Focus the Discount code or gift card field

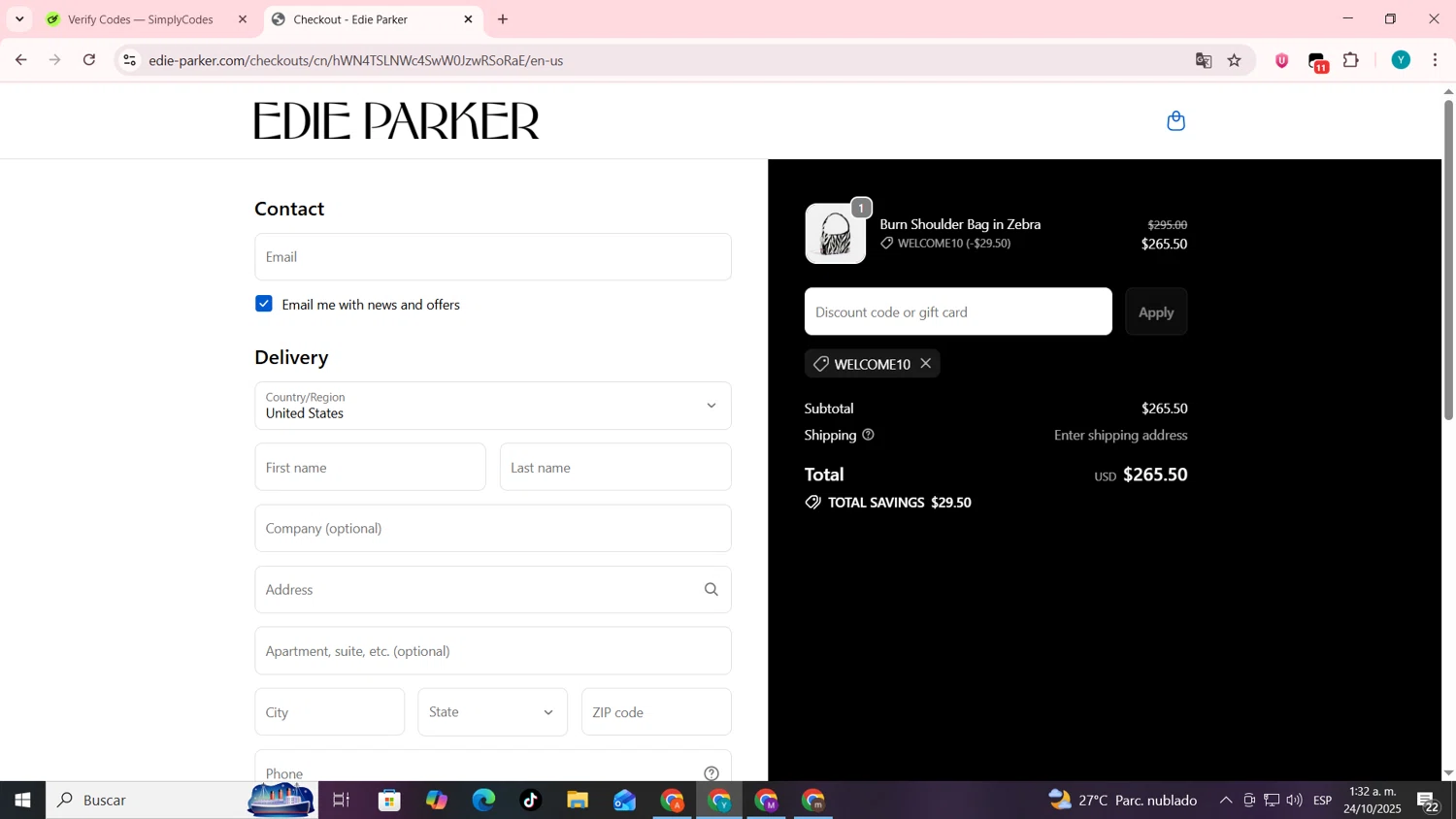point(958,311)
